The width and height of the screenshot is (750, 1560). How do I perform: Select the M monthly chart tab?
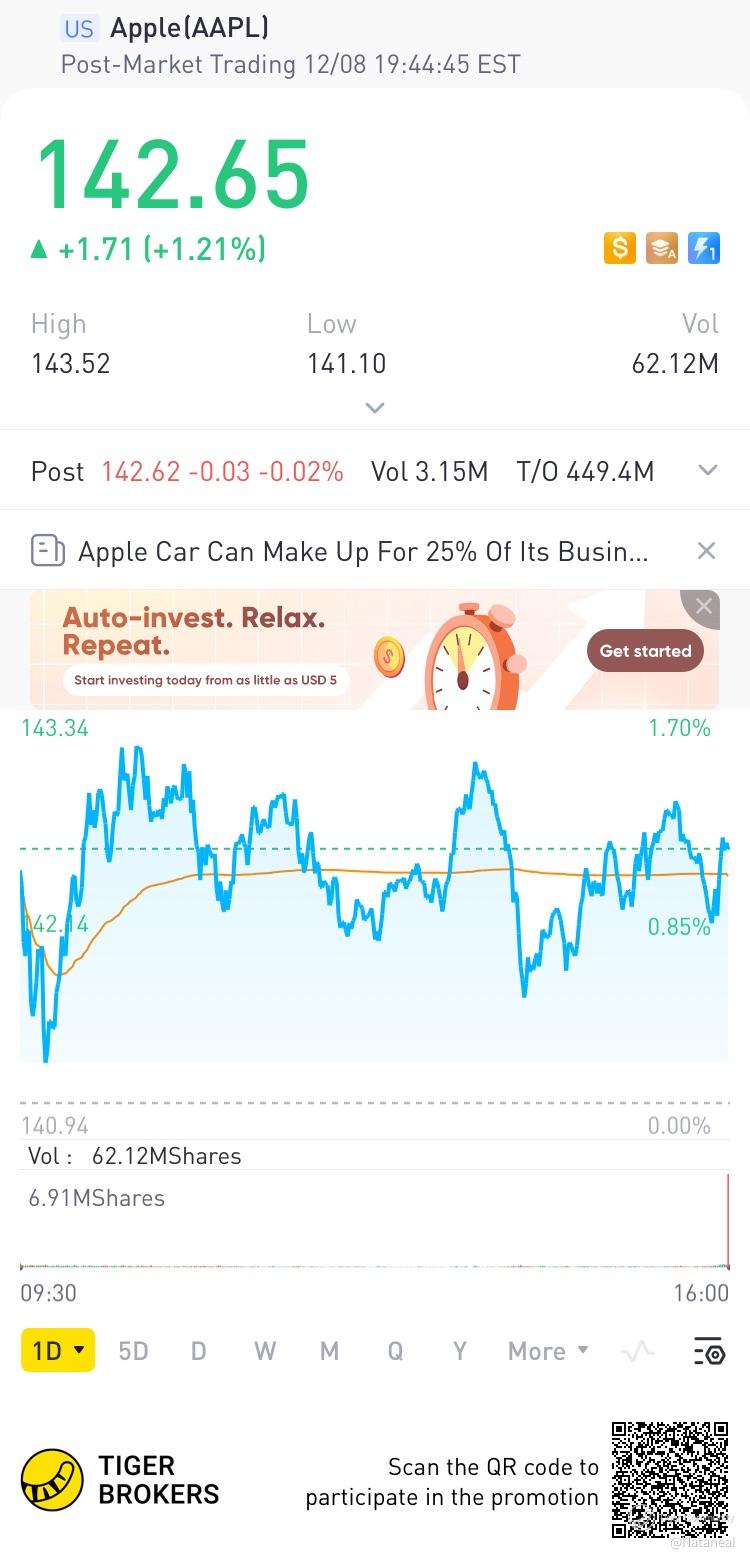(x=329, y=1351)
